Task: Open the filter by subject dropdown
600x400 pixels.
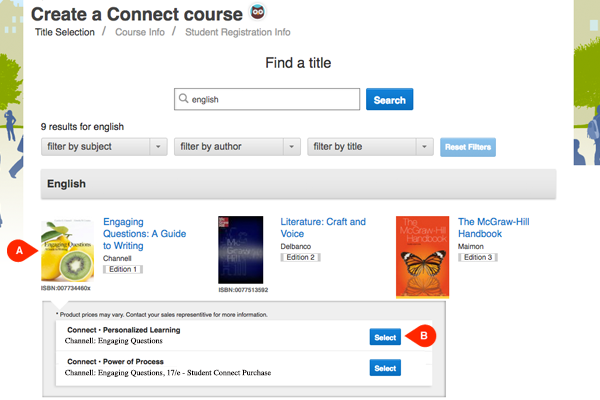Action: click(104, 147)
